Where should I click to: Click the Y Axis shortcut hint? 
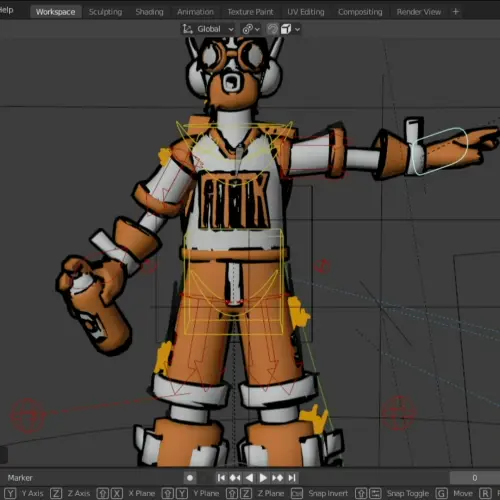(32, 493)
